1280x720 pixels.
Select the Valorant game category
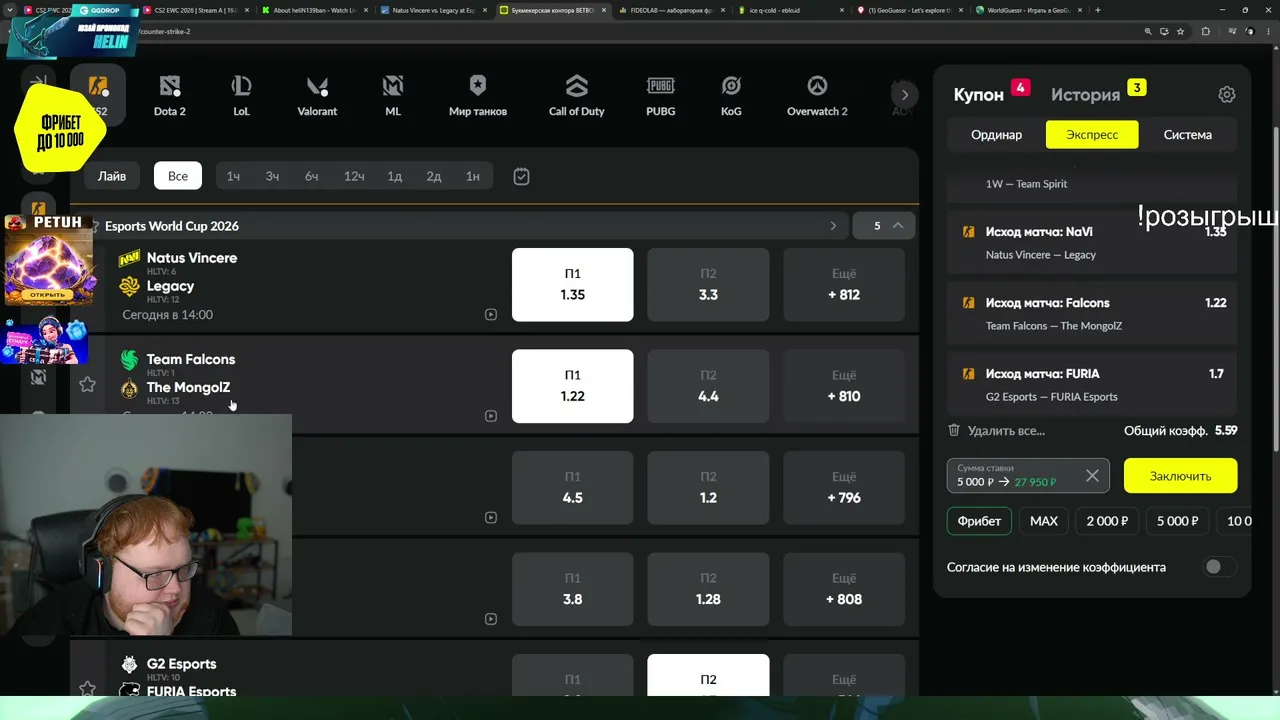pos(317,96)
